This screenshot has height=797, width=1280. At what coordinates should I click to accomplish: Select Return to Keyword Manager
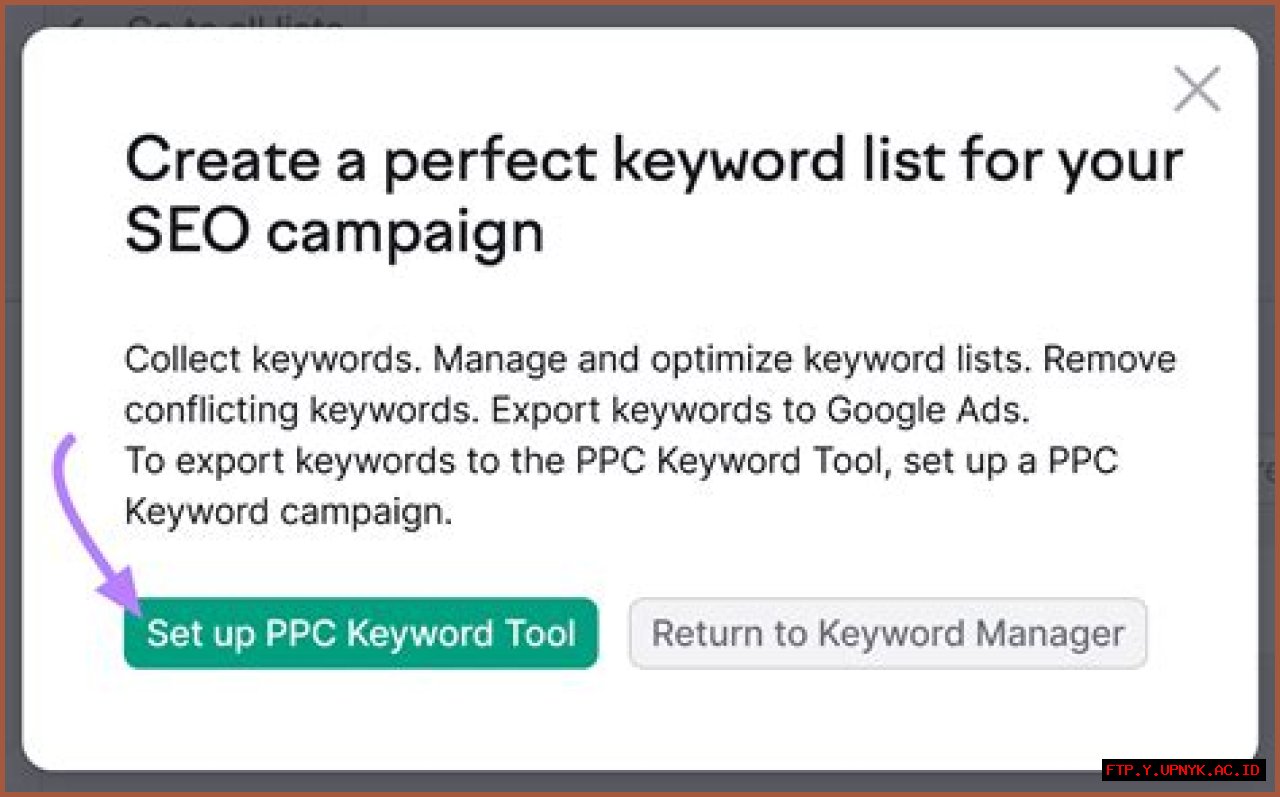point(887,632)
